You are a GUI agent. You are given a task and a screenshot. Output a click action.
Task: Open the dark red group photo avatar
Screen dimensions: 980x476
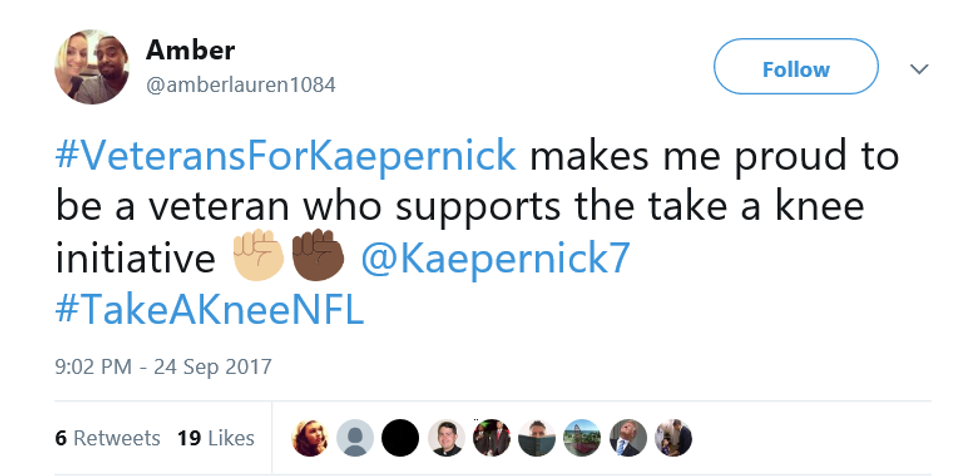point(491,438)
